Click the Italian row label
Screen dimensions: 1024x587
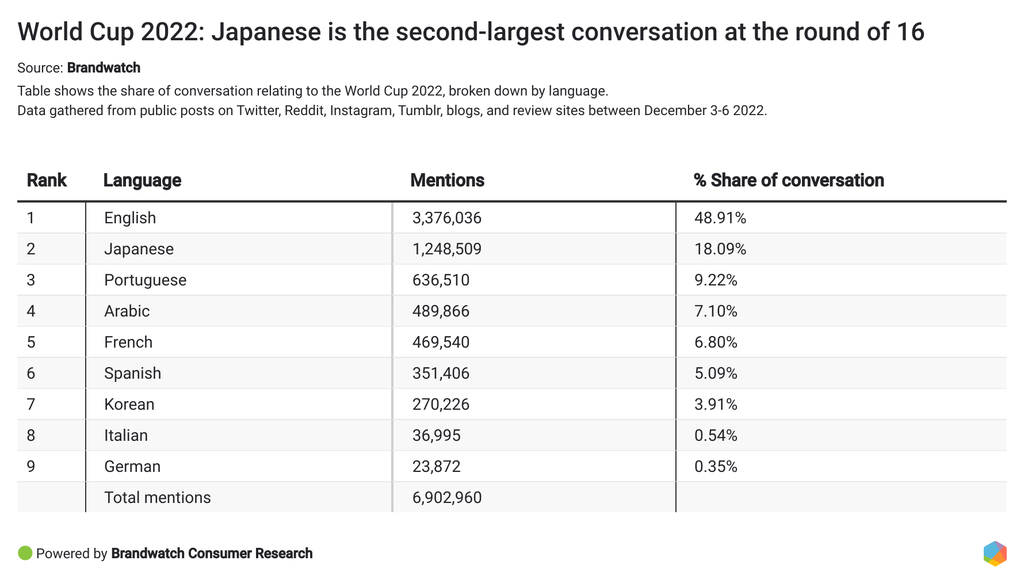[126, 435]
